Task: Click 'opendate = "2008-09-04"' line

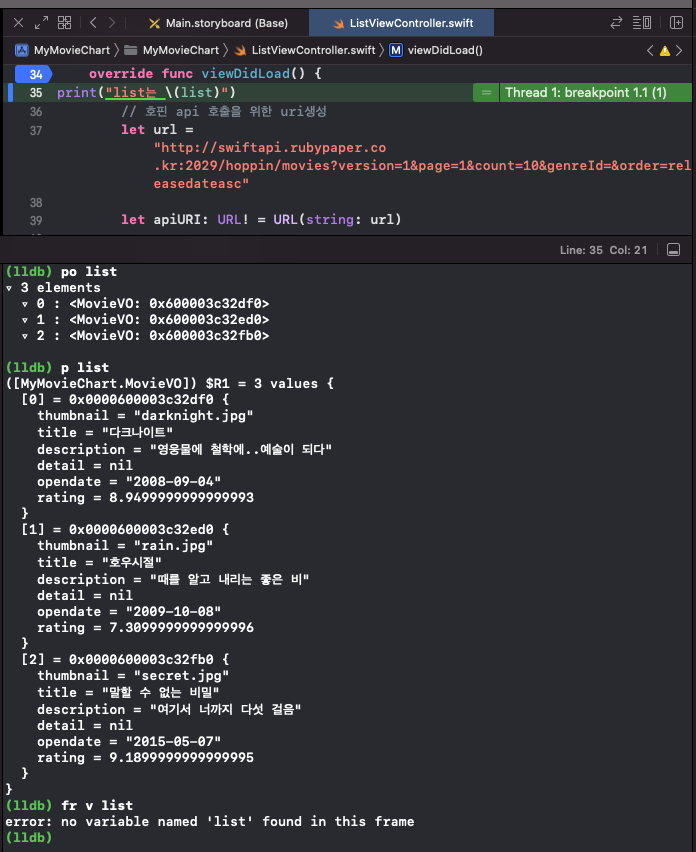Action: (x=129, y=481)
